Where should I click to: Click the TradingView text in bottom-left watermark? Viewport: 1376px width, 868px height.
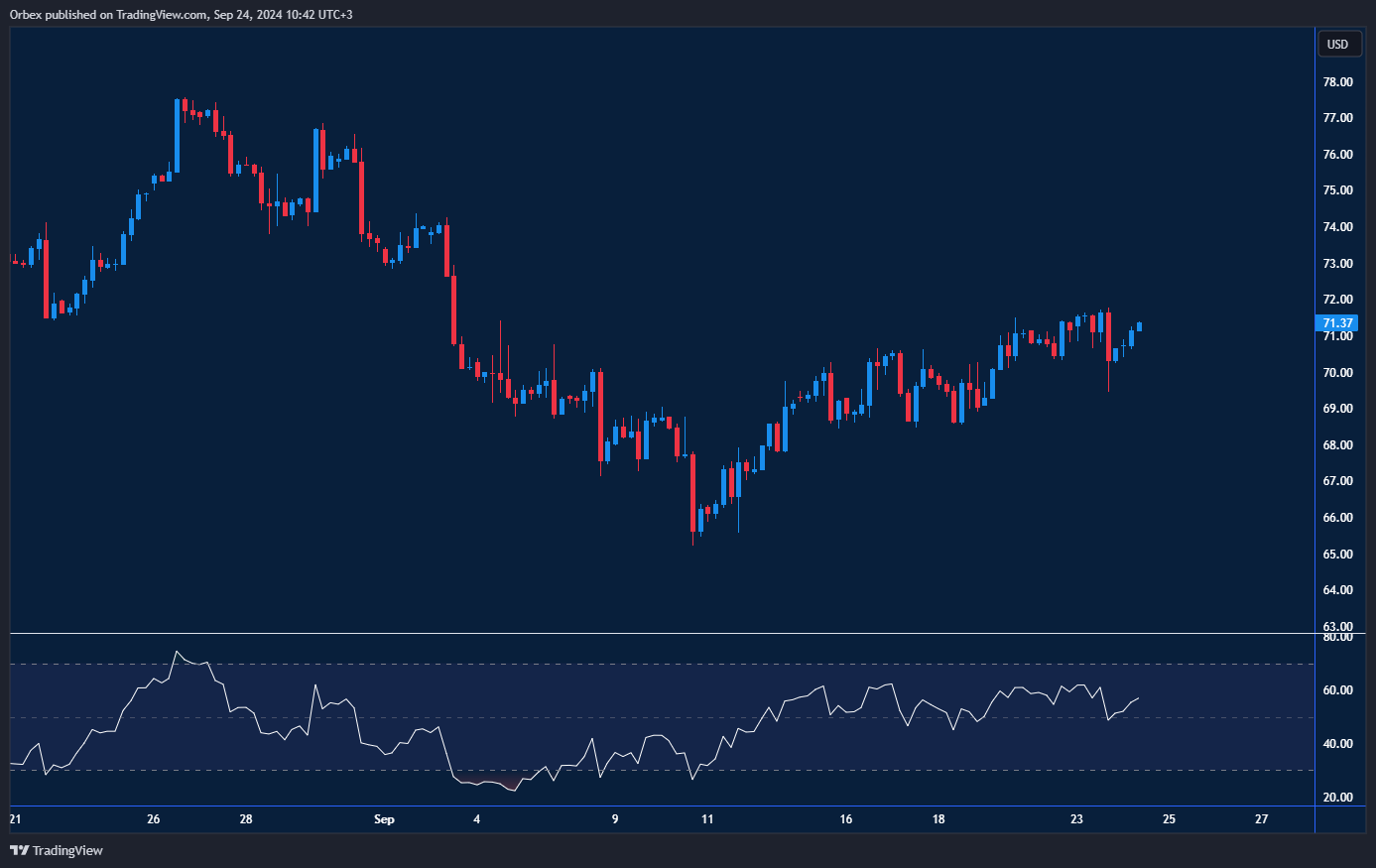click(x=67, y=850)
